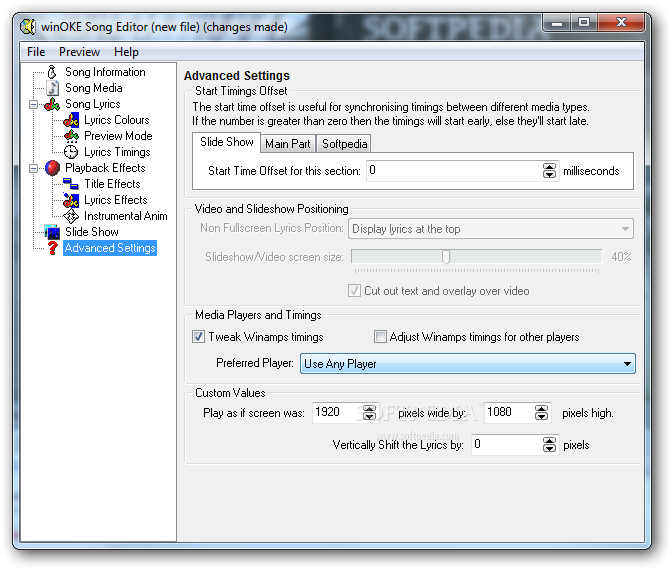Click the Lyrics Colours icon

[71, 120]
